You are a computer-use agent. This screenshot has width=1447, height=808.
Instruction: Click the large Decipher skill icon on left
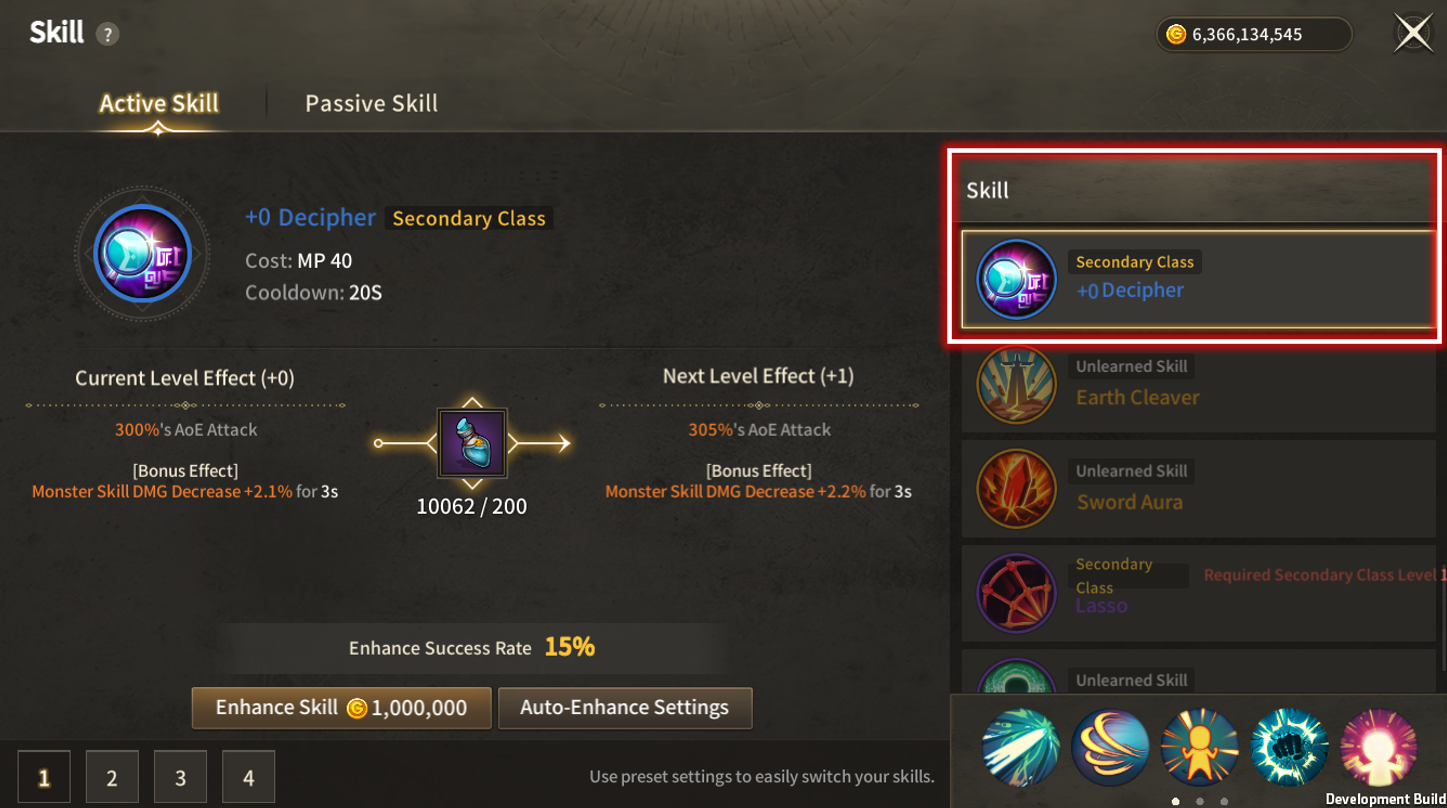tap(143, 254)
